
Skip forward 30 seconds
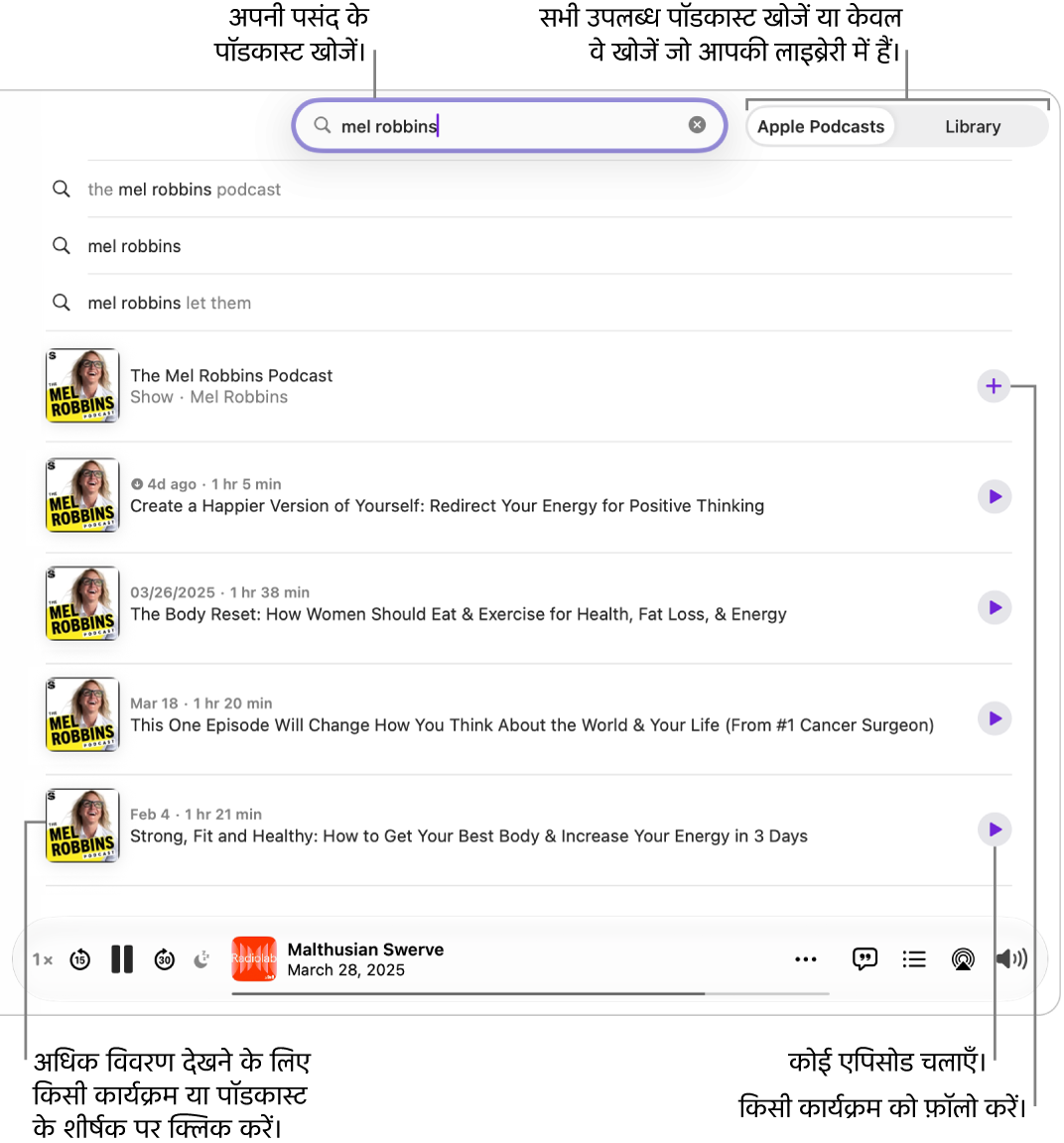pos(165,959)
